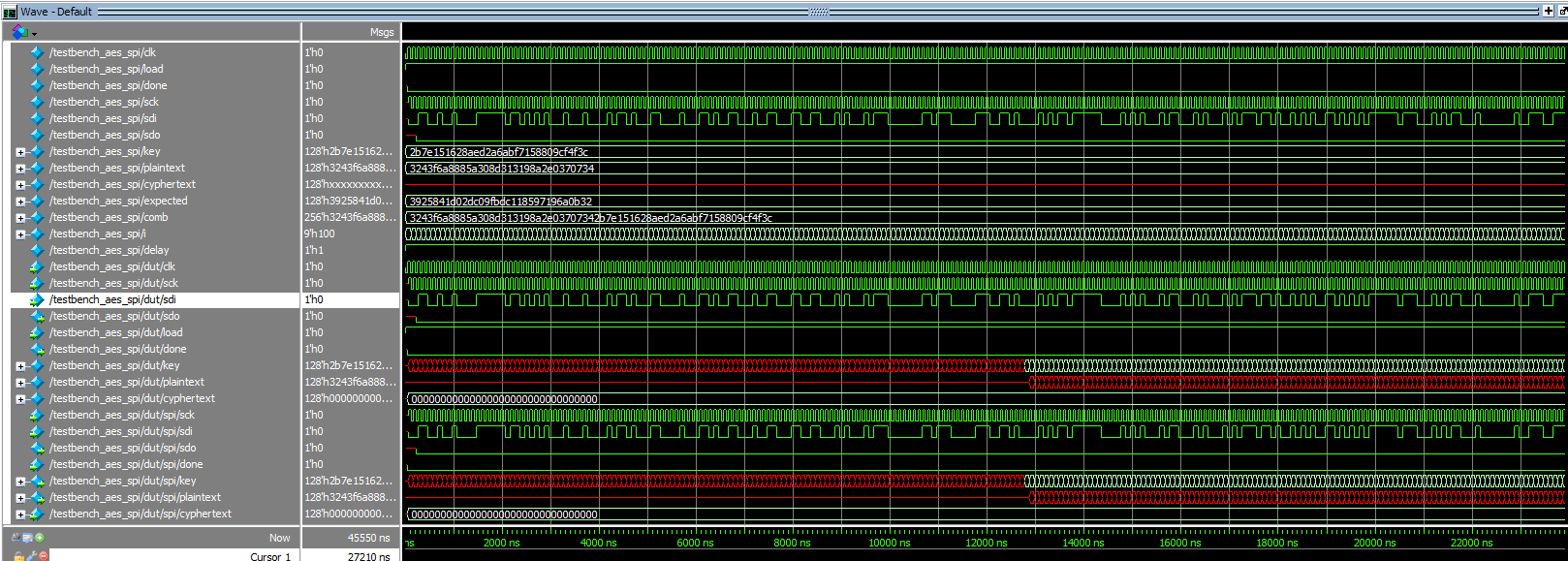Click the port icon for /testbench_aes_spi/dut/spi/sck
The height and width of the screenshot is (561, 1568).
click(x=37, y=415)
